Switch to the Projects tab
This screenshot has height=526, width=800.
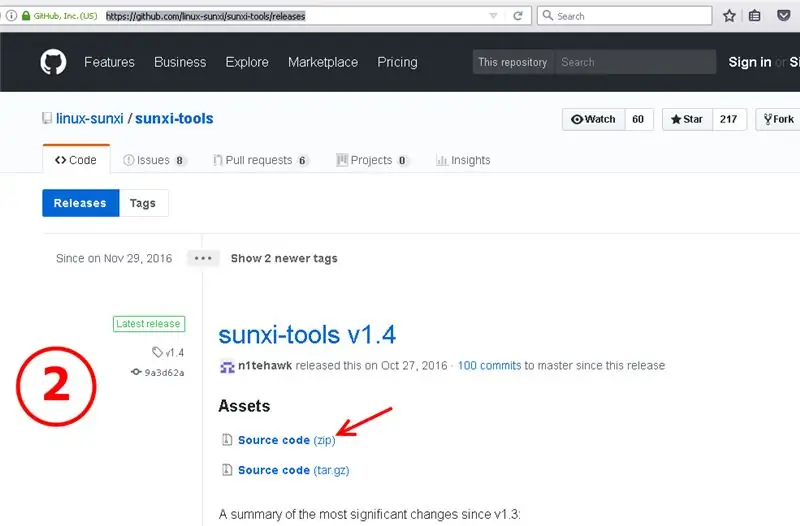click(372, 160)
